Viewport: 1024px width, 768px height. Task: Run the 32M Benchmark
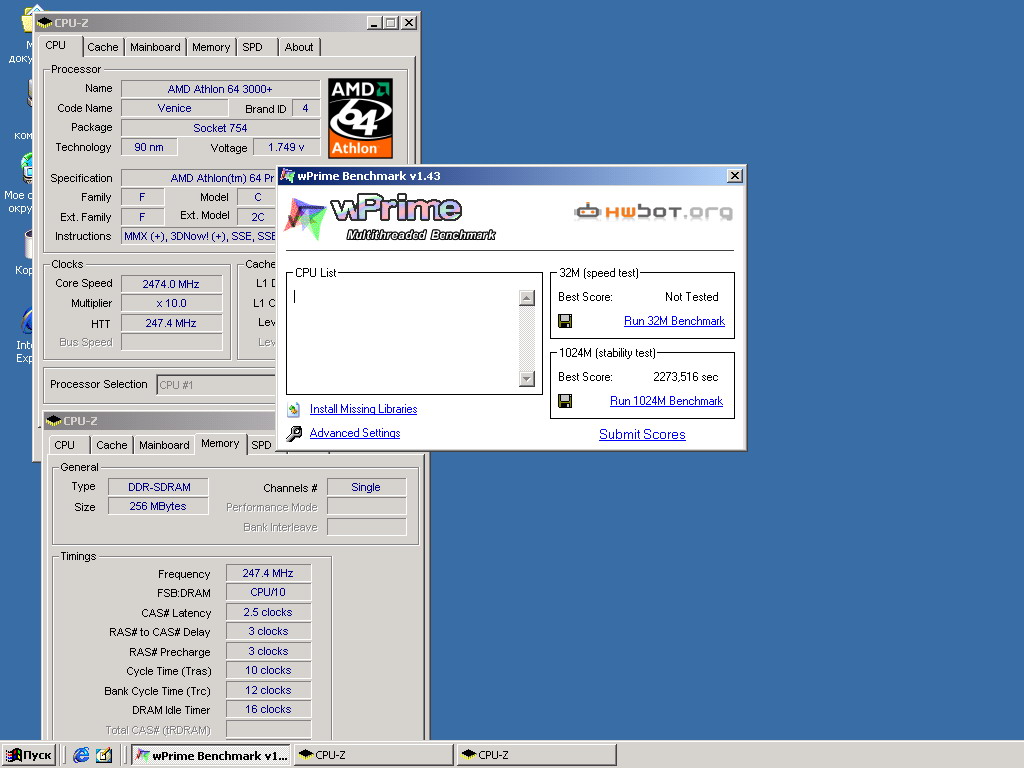[x=674, y=321]
